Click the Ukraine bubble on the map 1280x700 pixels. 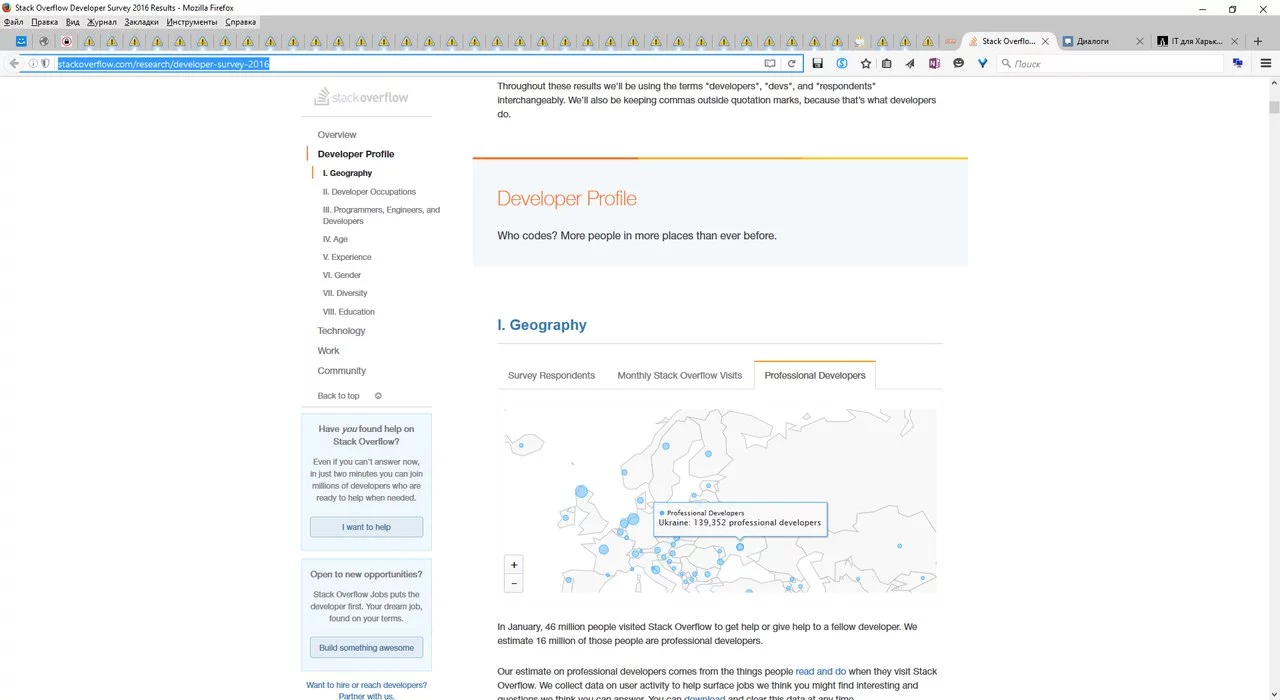tap(740, 547)
